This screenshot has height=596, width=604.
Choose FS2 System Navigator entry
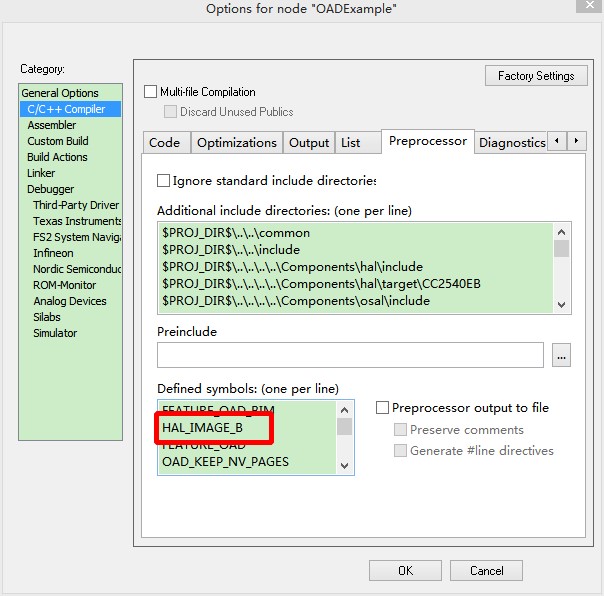point(77,237)
